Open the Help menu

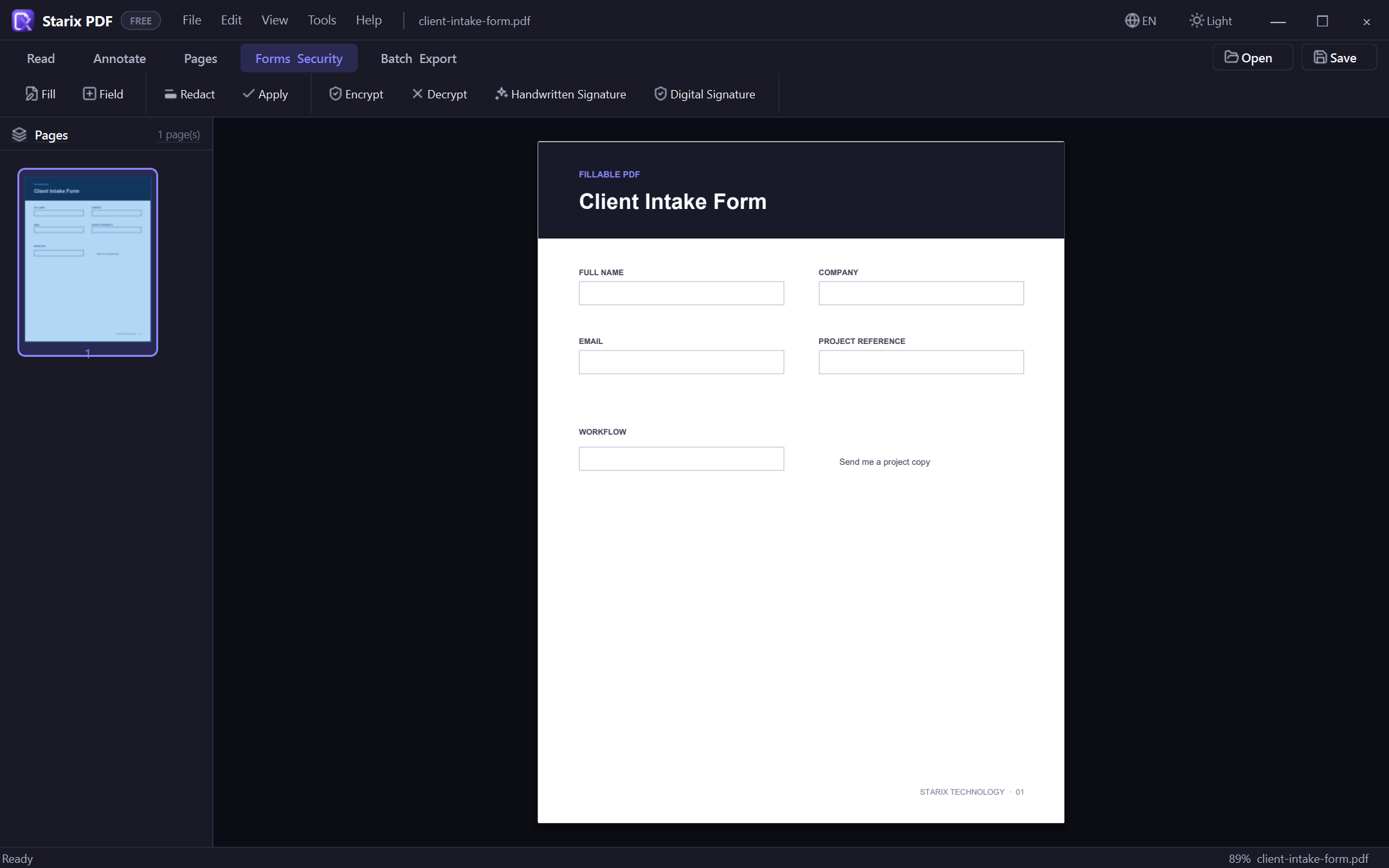pyautogui.click(x=368, y=20)
